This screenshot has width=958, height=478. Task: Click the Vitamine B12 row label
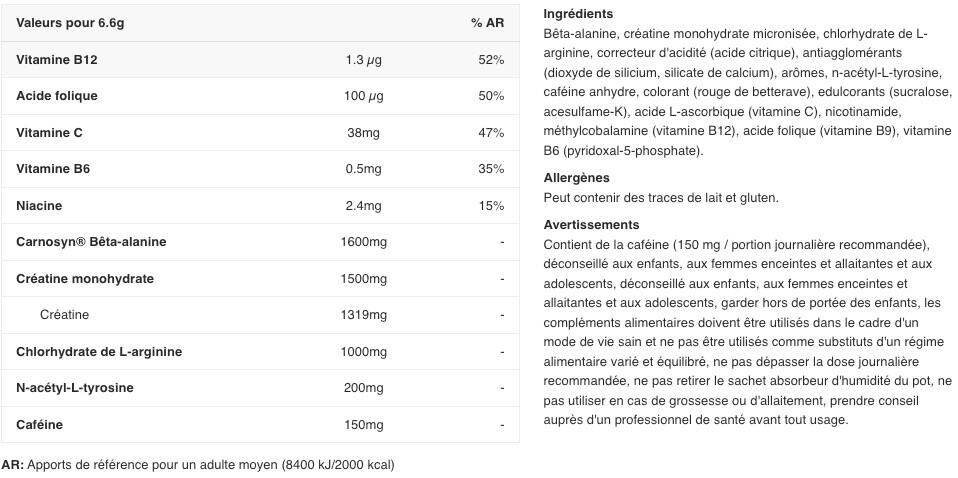tap(56, 60)
